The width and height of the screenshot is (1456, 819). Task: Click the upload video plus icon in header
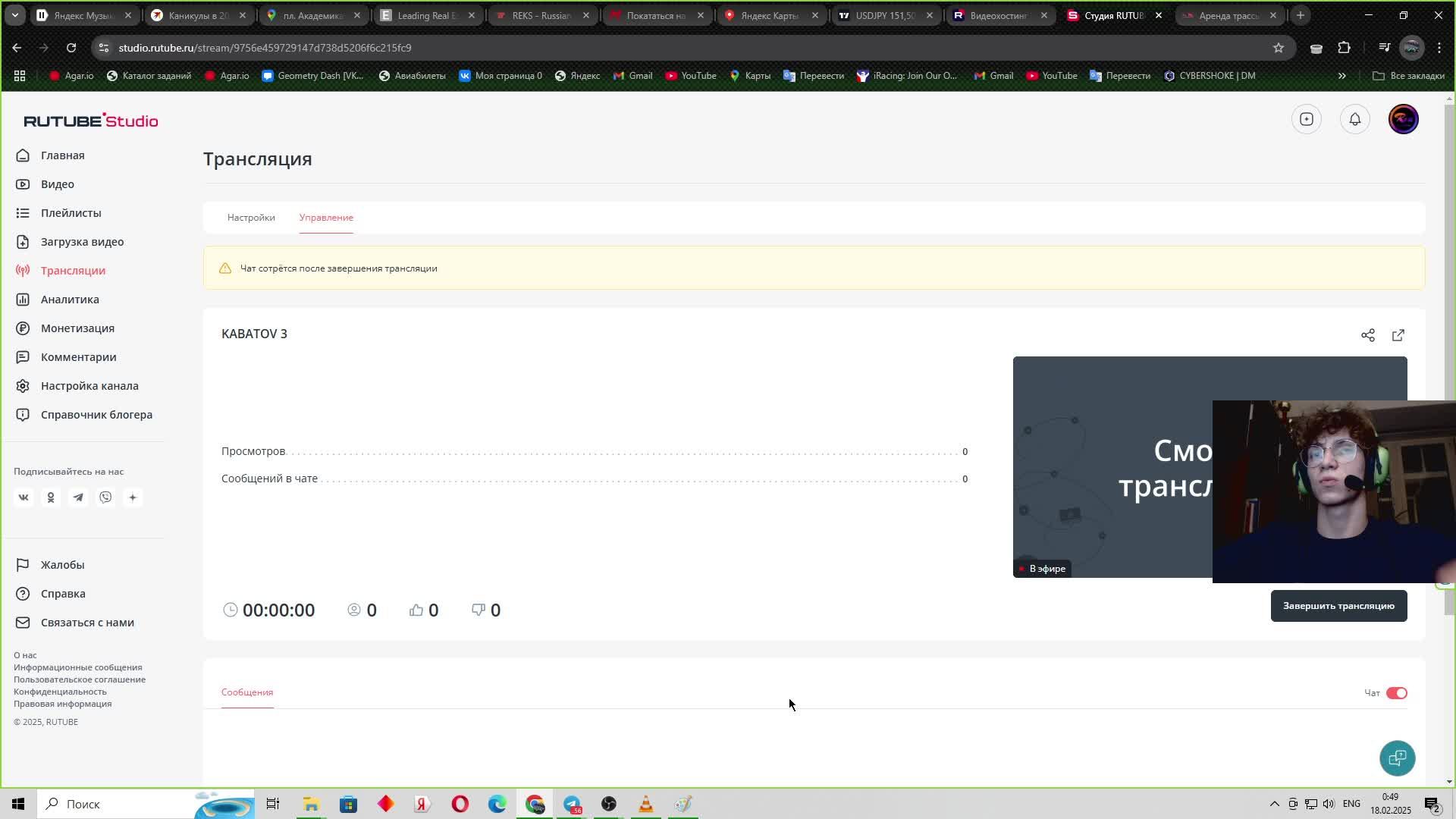pyautogui.click(x=1306, y=119)
